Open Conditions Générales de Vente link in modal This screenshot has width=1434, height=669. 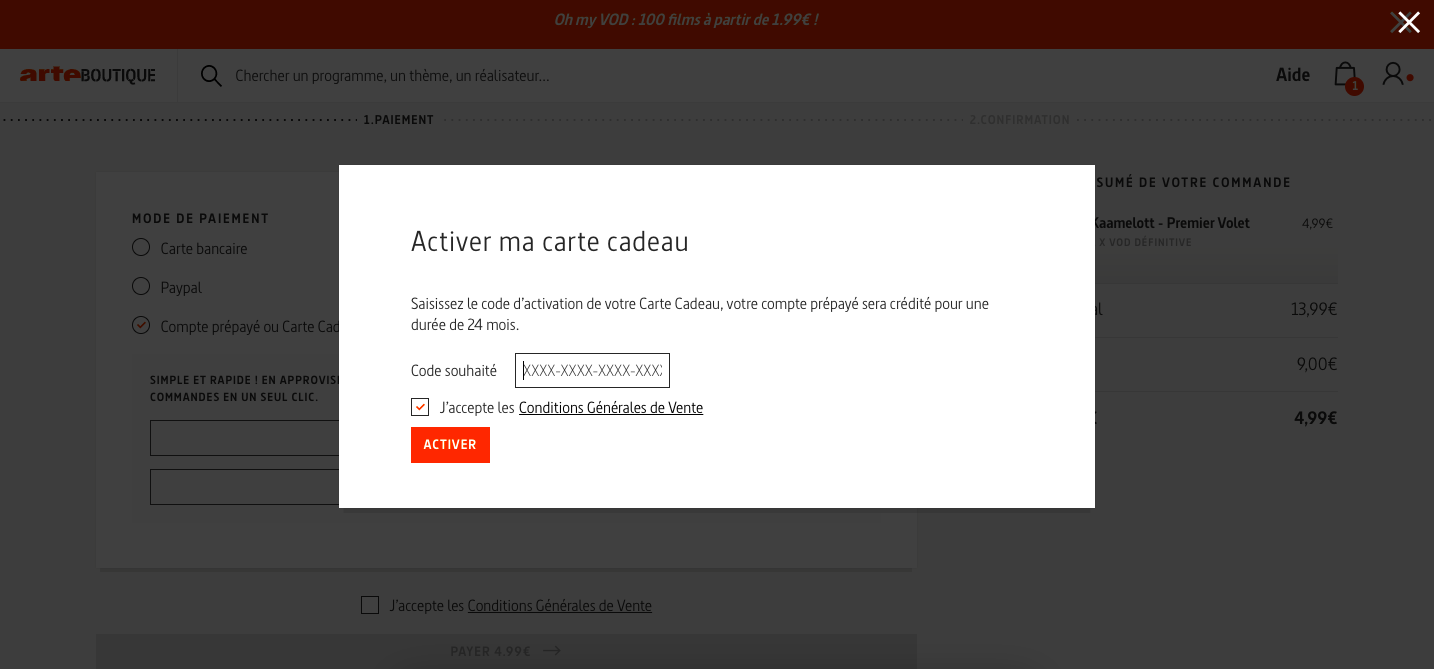611,408
